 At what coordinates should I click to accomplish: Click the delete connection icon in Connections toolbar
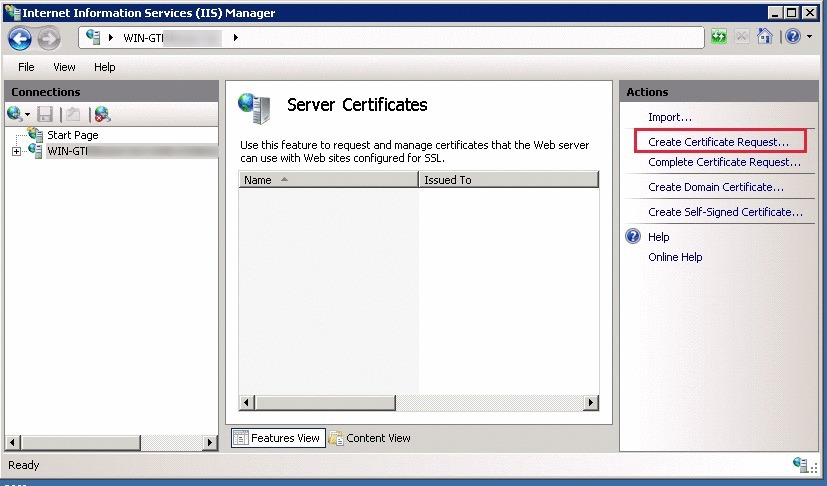pos(102,114)
